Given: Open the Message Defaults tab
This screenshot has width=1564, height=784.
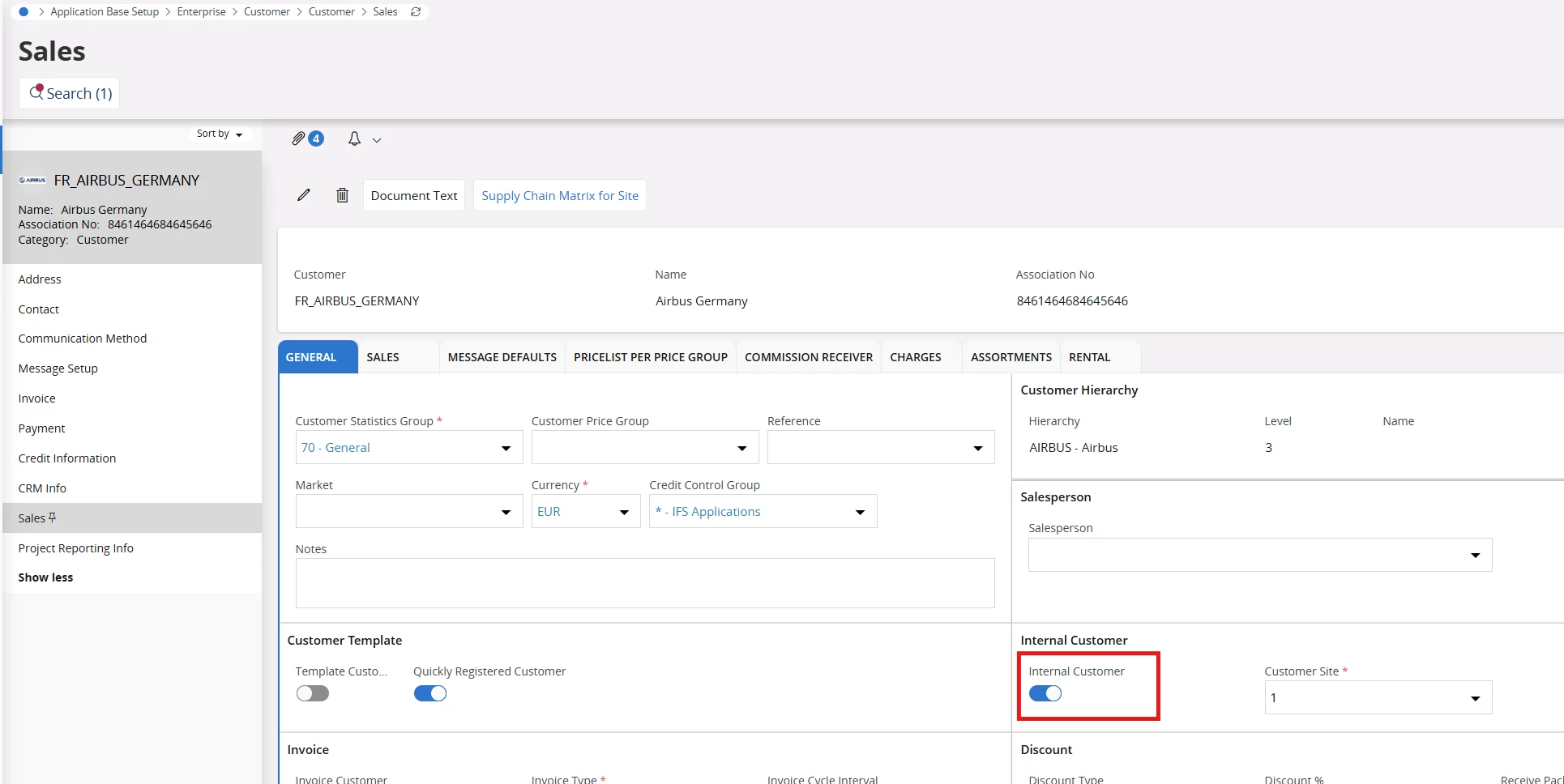Looking at the screenshot, I should click(502, 357).
